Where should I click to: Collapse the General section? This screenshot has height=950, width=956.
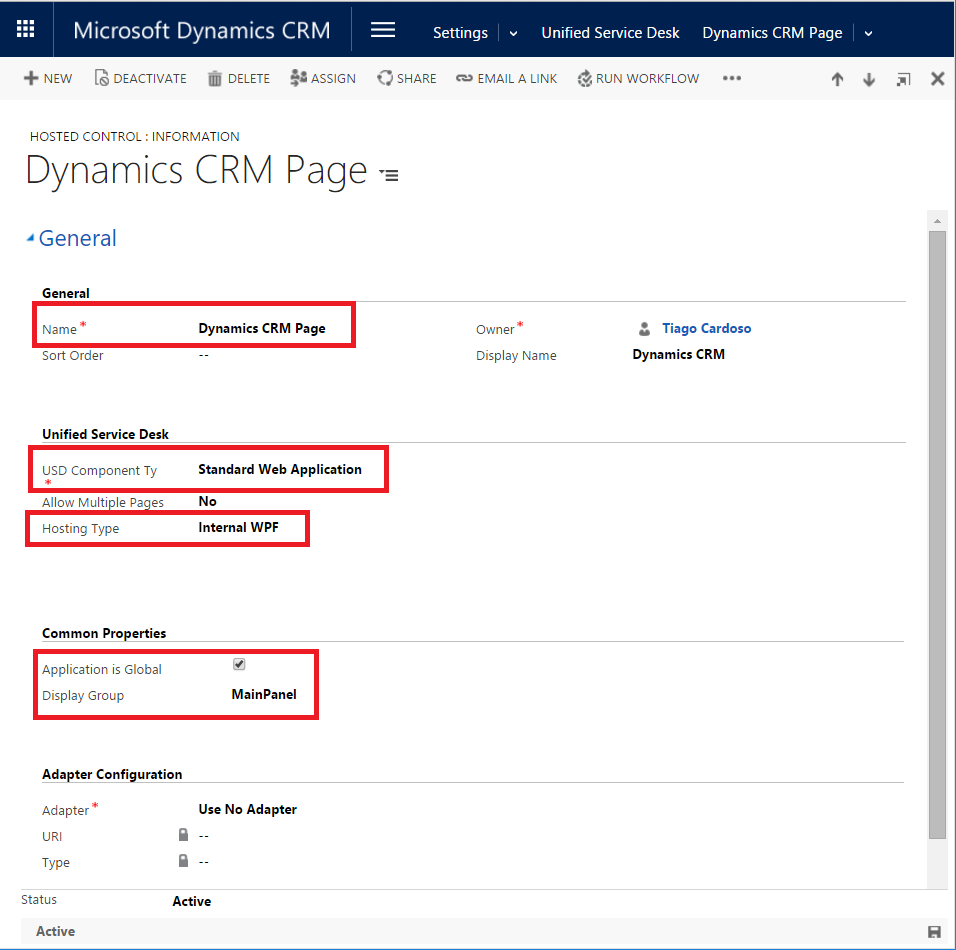[31, 238]
